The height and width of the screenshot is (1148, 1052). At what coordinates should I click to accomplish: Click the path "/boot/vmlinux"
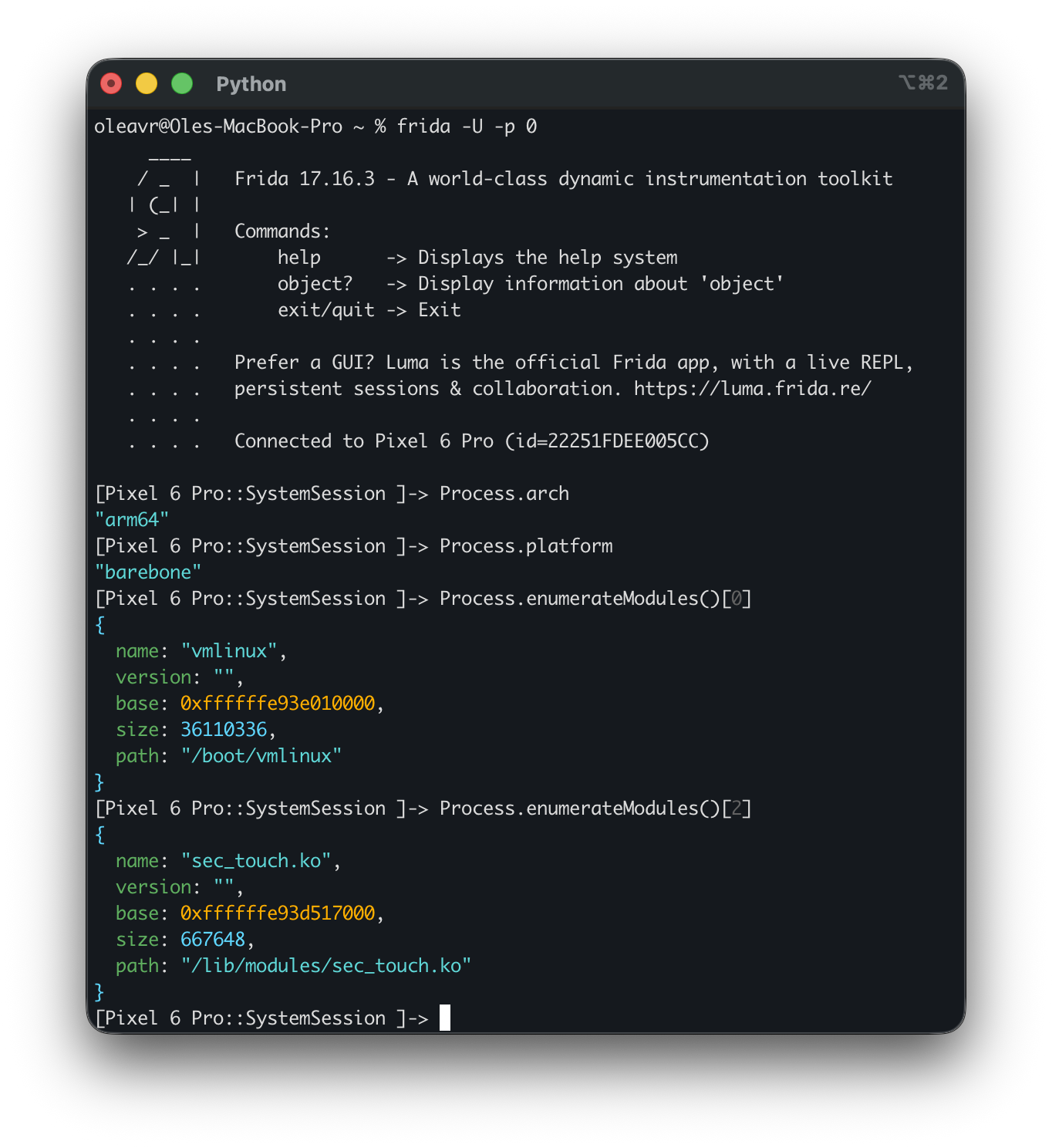pyautogui.click(x=261, y=756)
